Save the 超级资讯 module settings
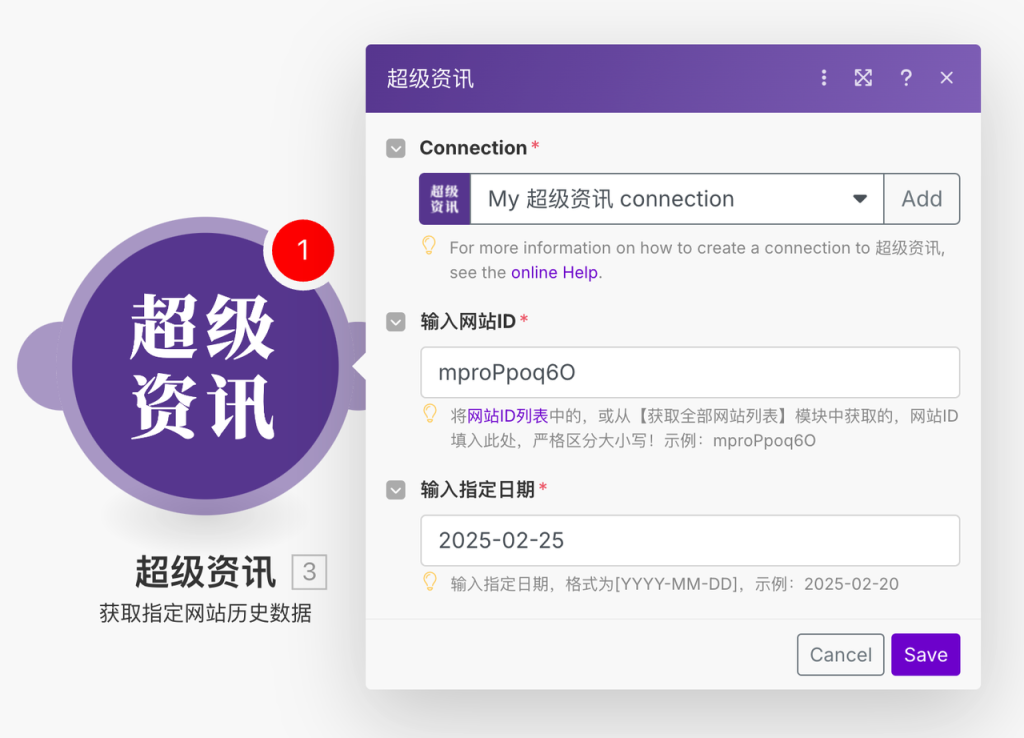The height and width of the screenshot is (738, 1024). pyautogui.click(x=925, y=654)
